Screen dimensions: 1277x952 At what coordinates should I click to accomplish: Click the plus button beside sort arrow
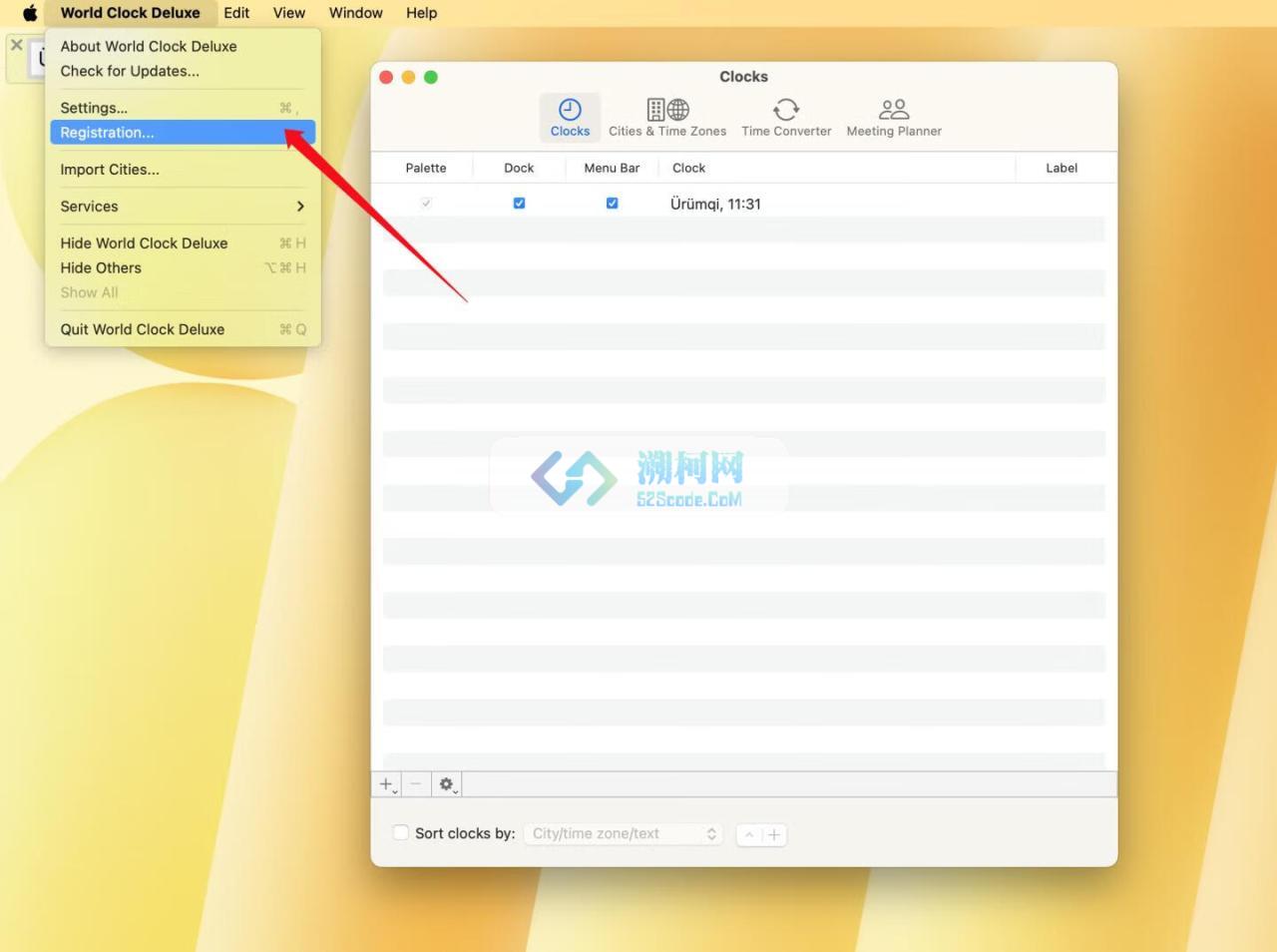(774, 834)
